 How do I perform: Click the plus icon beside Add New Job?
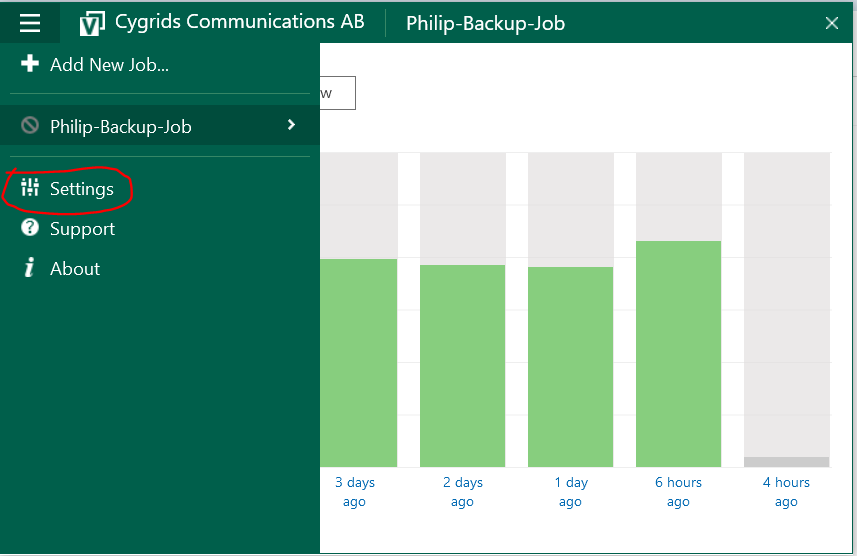(30, 64)
